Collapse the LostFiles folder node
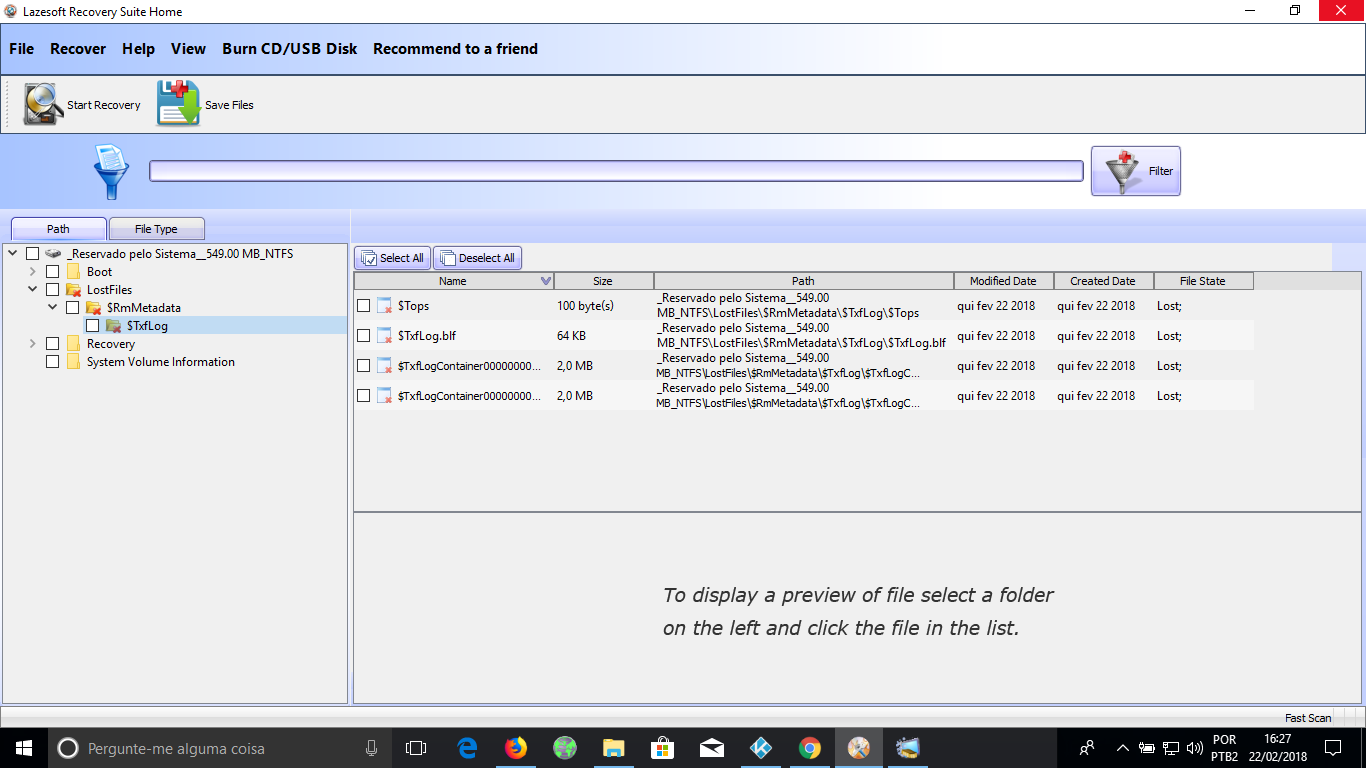 [33, 290]
